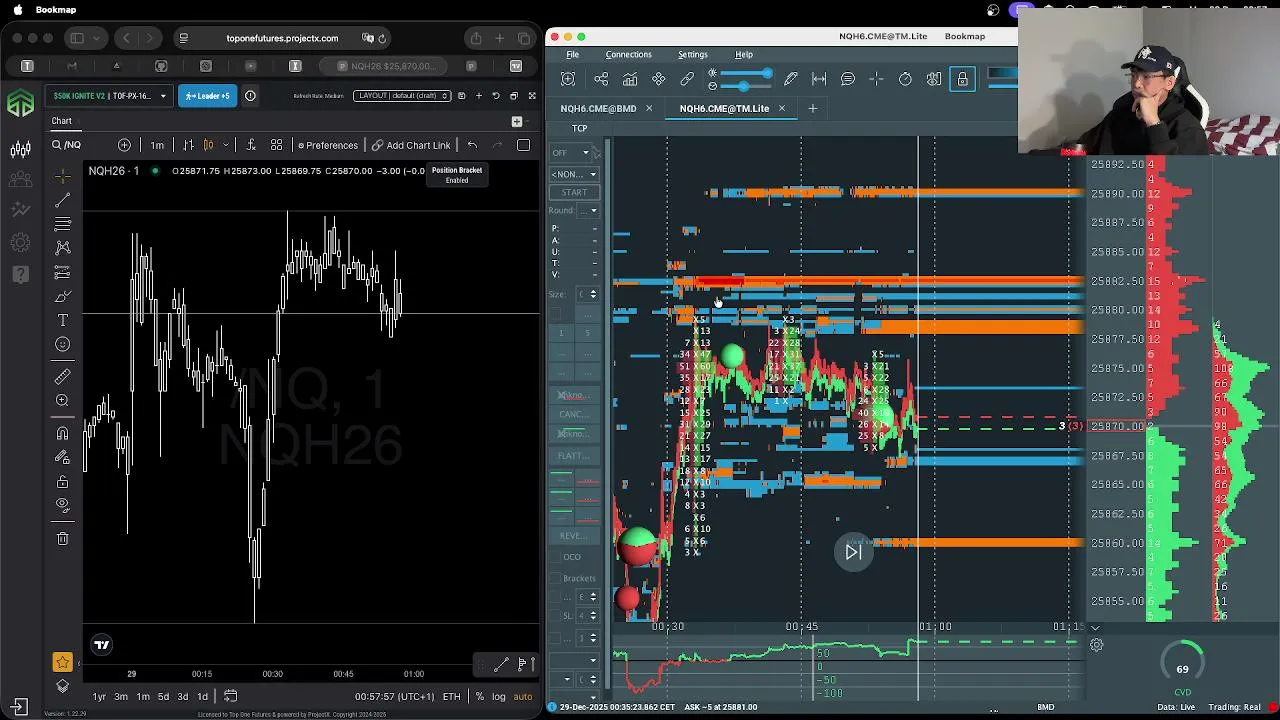Image resolution: width=1280 pixels, height=720 pixels.
Task: Click the horizontal measure width icon
Action: 819,79
